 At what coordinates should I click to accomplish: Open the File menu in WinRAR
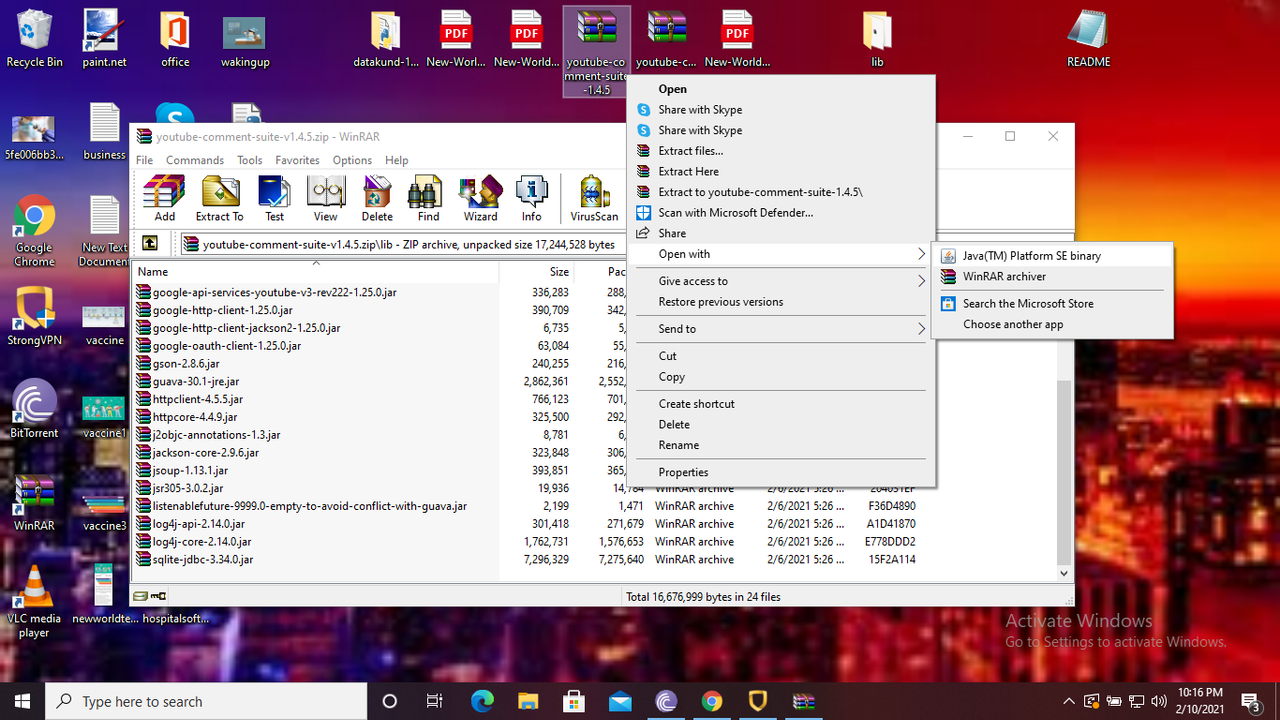[145, 160]
